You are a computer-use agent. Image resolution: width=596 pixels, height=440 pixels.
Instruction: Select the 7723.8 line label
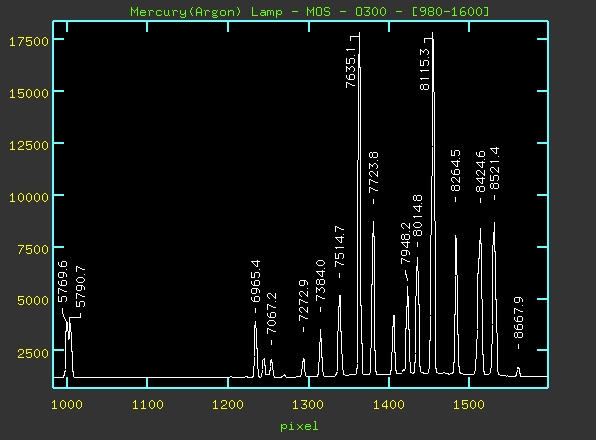coord(374,173)
